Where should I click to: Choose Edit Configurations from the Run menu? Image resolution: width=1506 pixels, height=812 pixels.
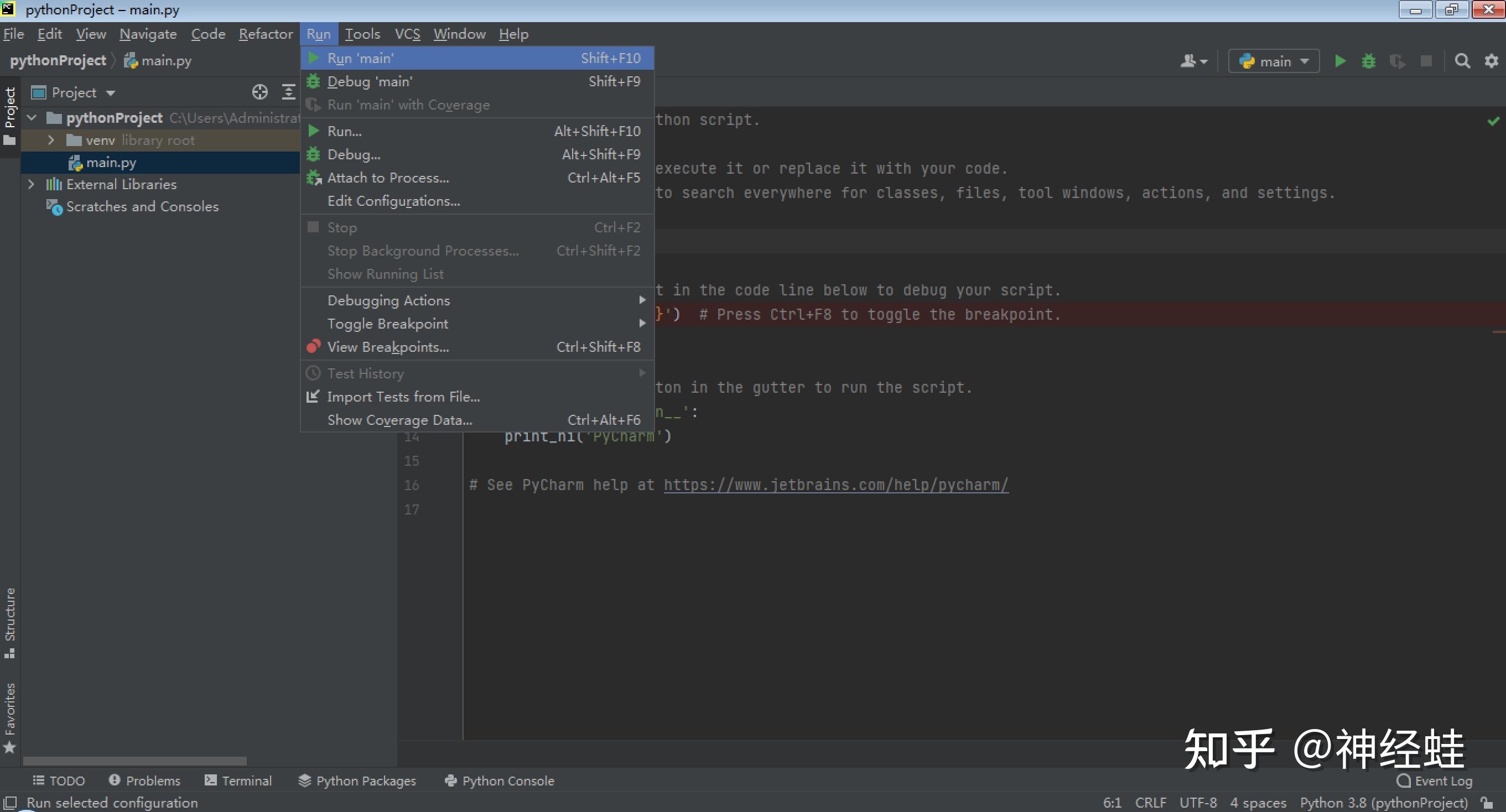tap(393, 201)
